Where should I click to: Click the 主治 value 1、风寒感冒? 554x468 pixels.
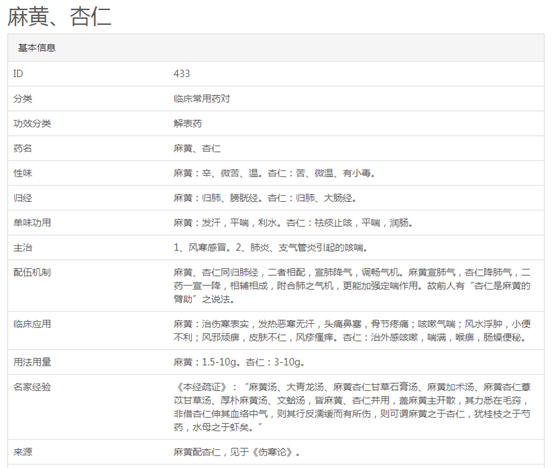coord(270,247)
